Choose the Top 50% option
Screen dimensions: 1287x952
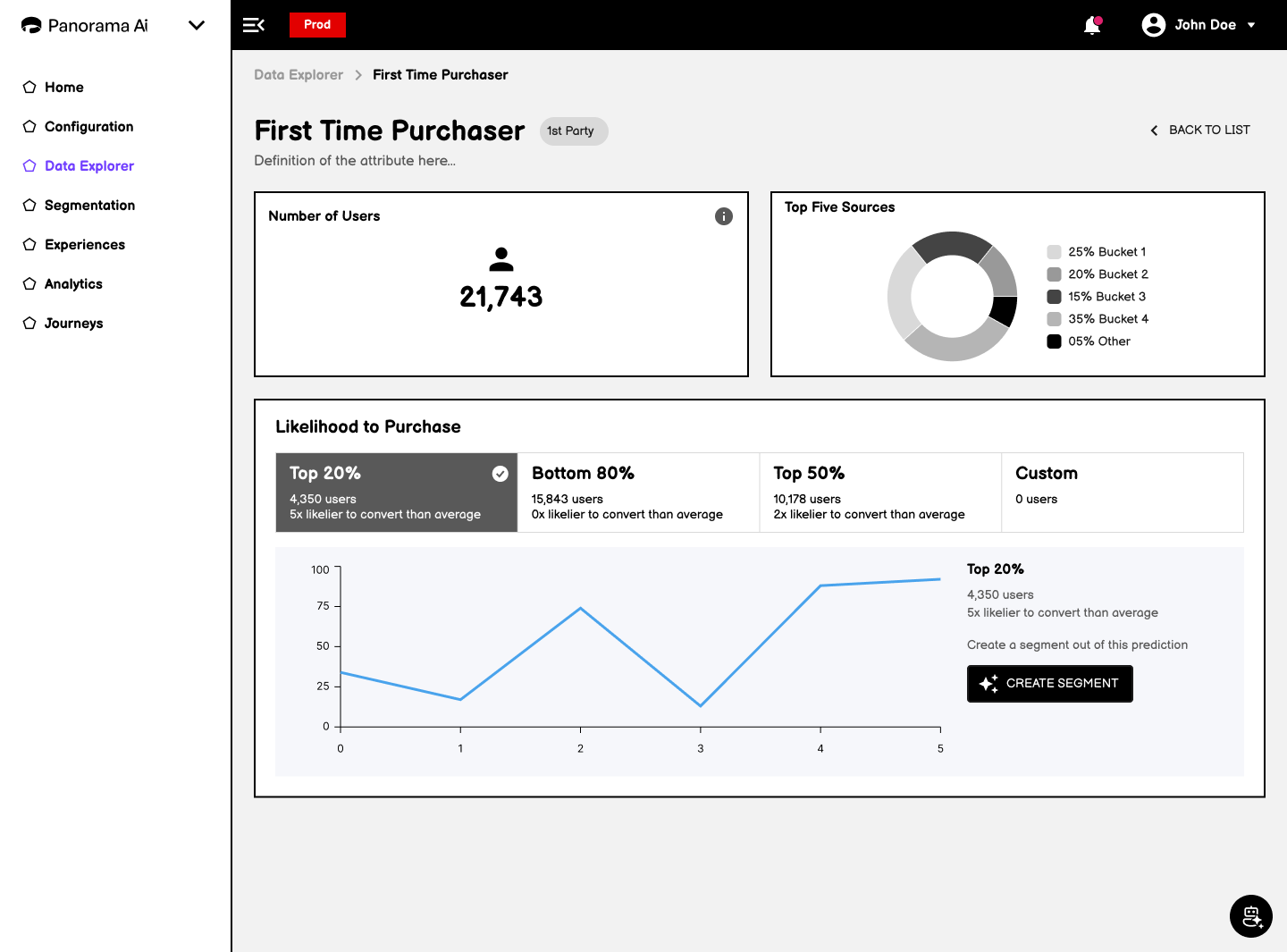coord(880,493)
